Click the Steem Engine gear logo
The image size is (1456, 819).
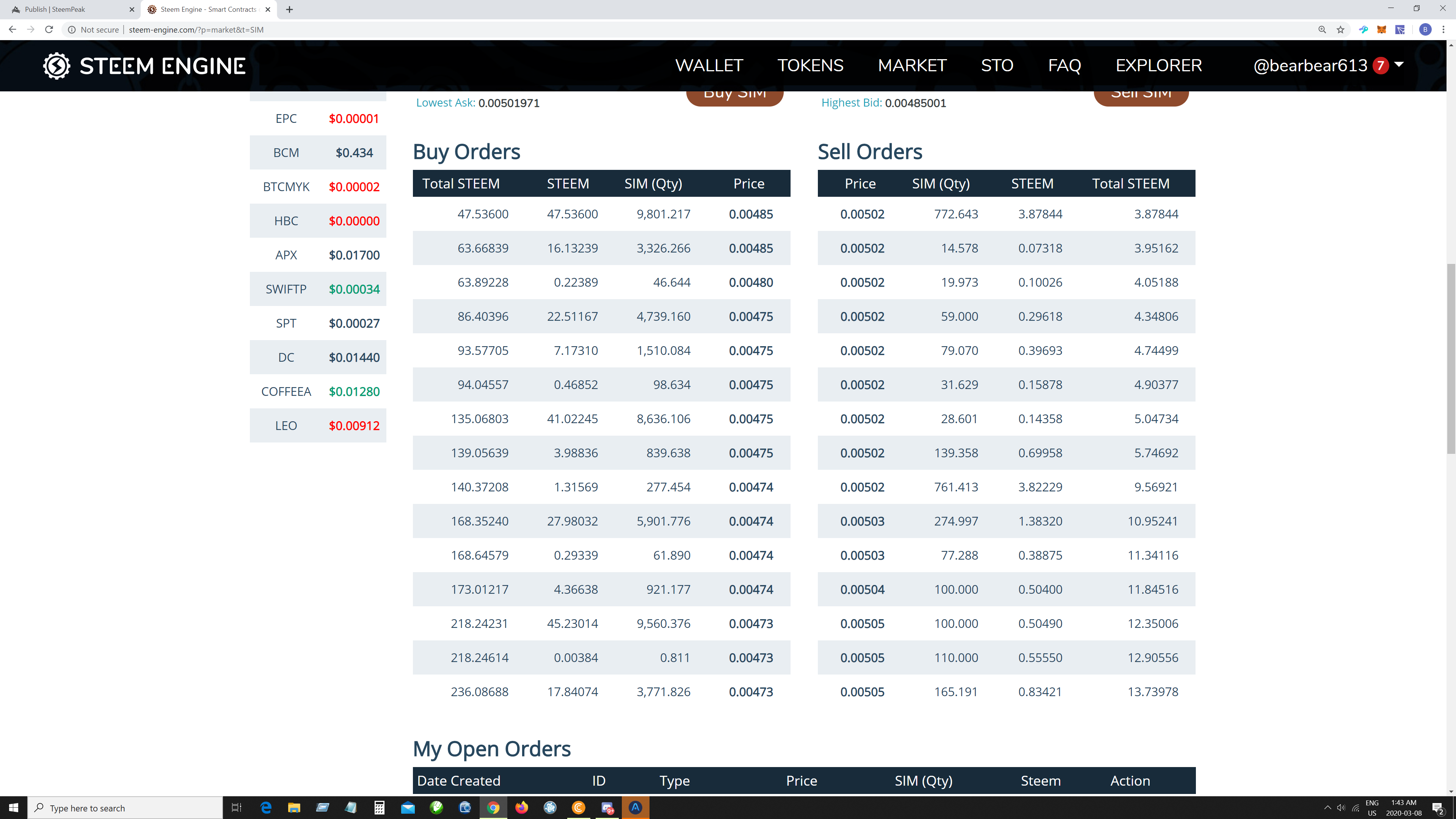pos(56,66)
